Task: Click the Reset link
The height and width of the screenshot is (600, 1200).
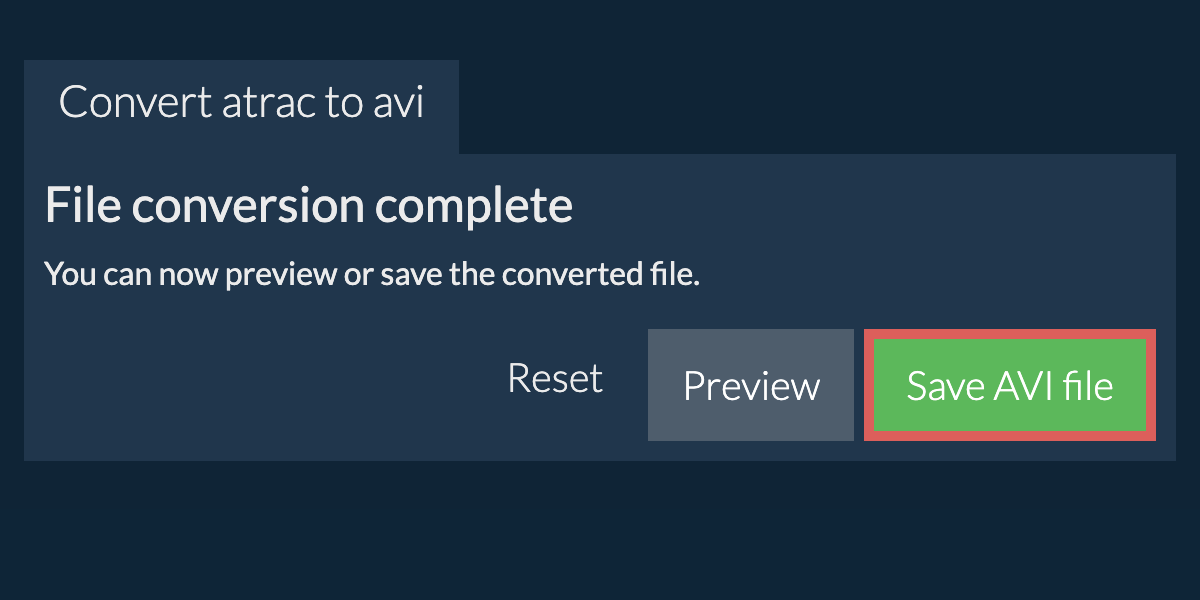Action: [x=555, y=379]
